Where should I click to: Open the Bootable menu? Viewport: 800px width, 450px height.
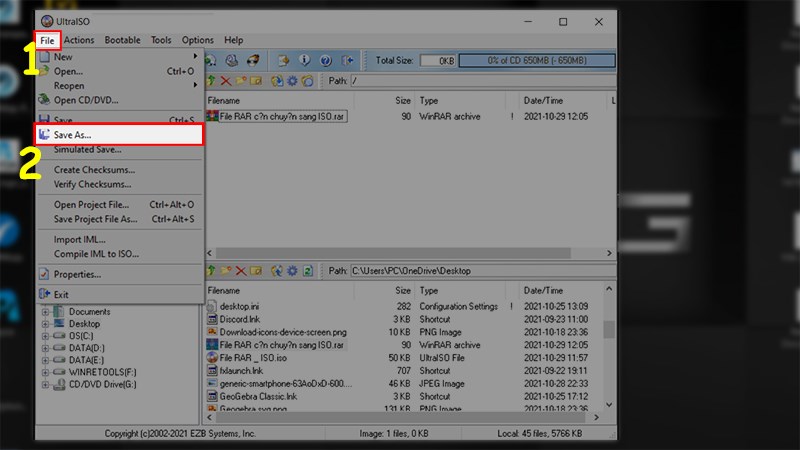coord(122,40)
